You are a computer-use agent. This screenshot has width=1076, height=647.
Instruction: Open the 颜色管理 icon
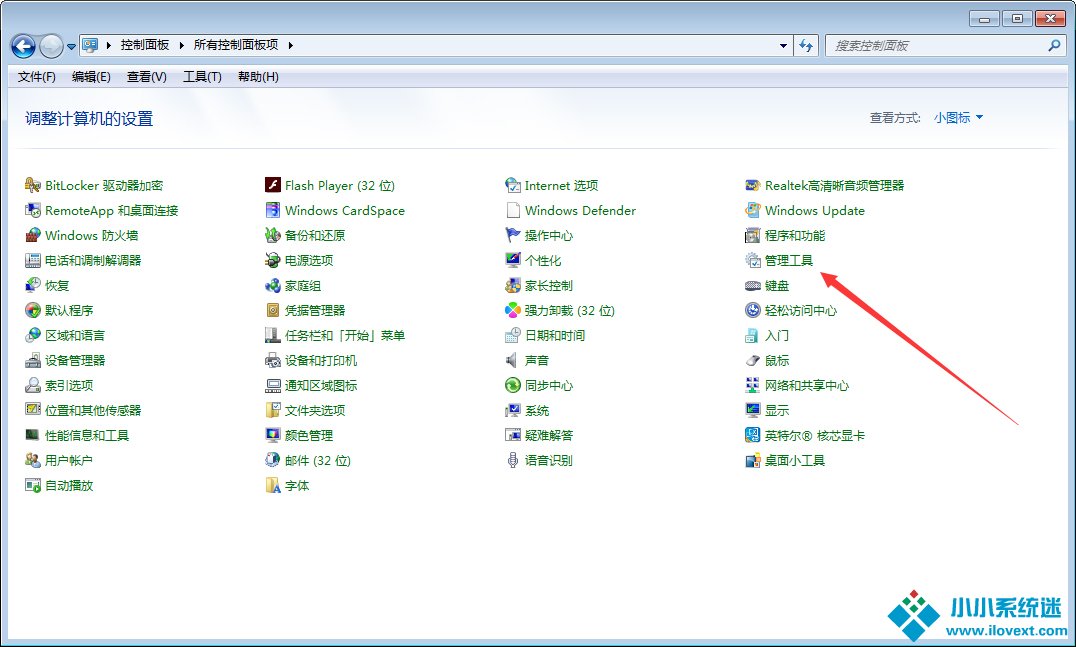(272, 435)
